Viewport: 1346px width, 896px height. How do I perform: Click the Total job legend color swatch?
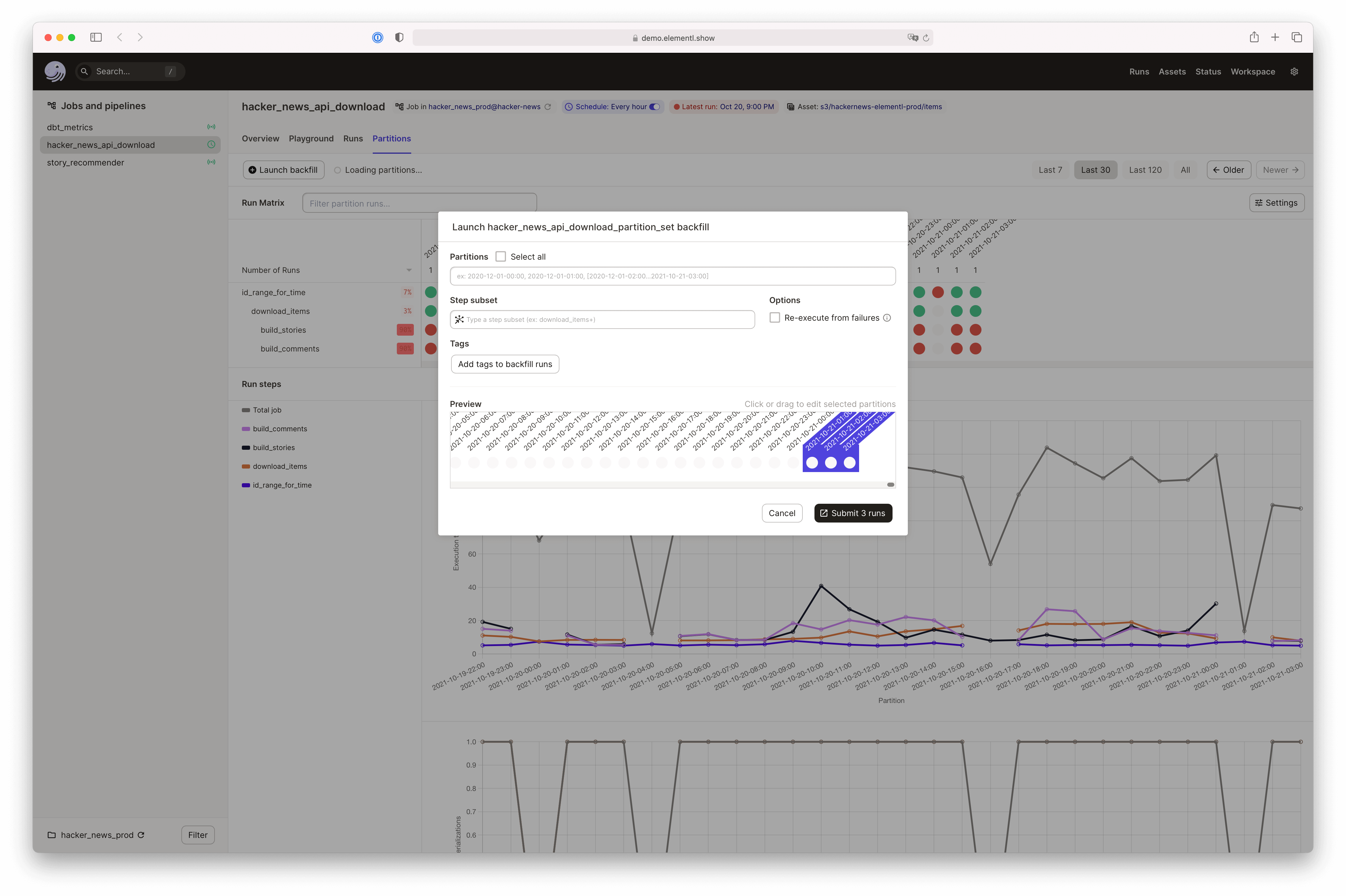(x=246, y=410)
